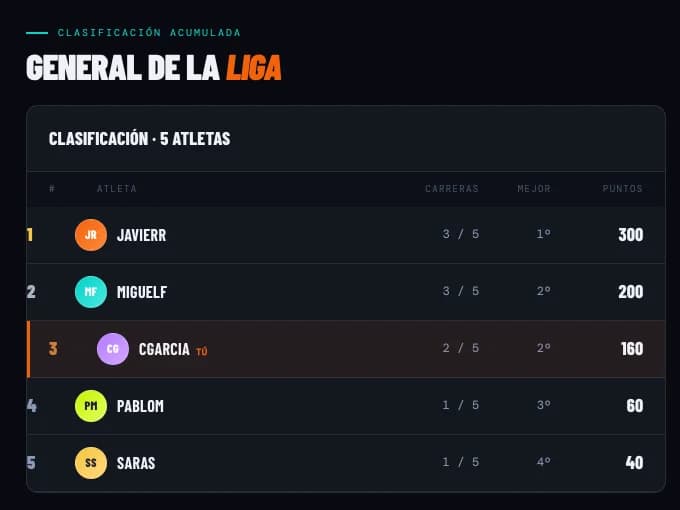Click the yellow SS avatar icon
This screenshot has width=680, height=510.
(91, 463)
